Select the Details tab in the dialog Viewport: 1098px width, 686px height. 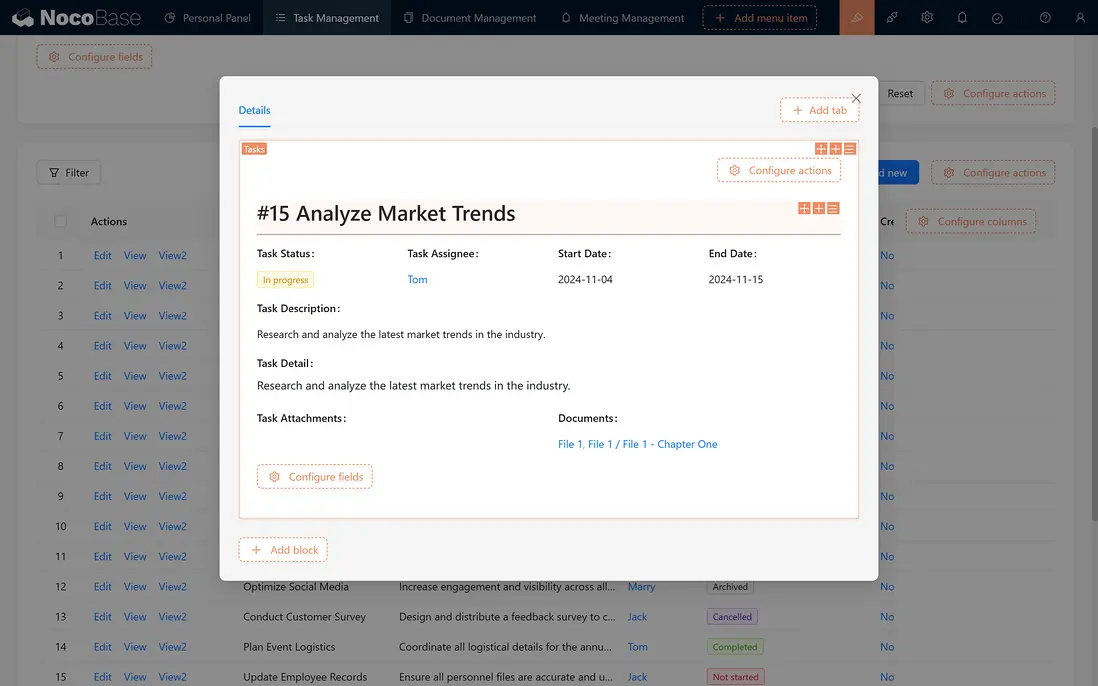coord(254,110)
